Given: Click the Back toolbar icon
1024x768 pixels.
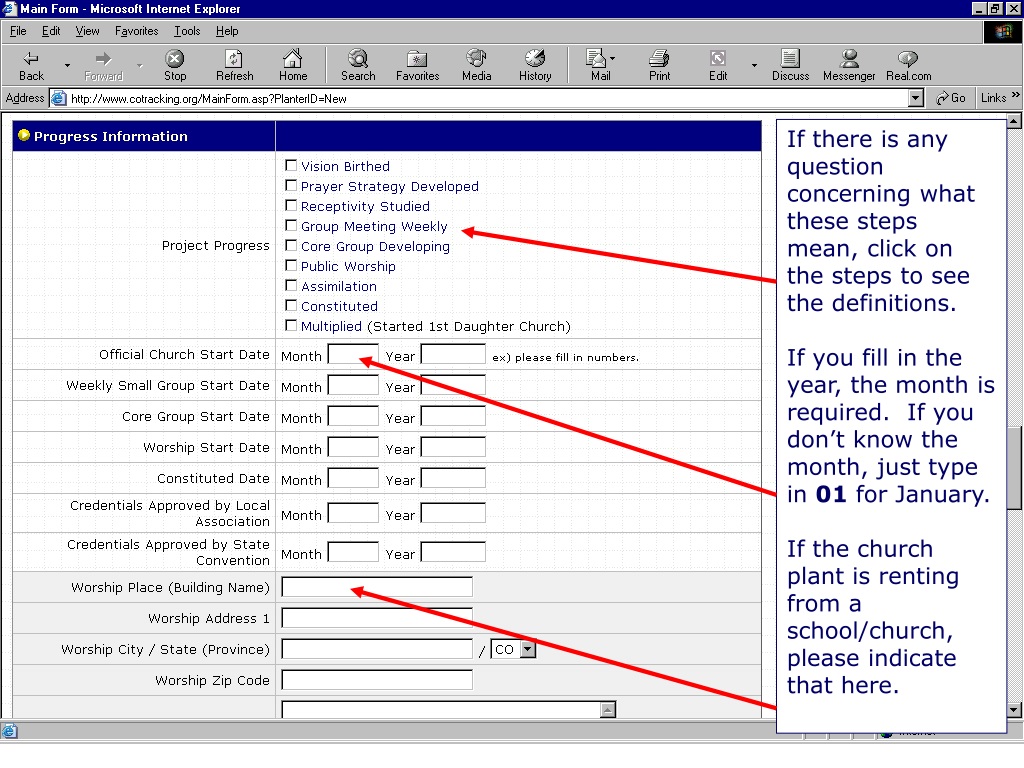Looking at the screenshot, I should [31, 59].
